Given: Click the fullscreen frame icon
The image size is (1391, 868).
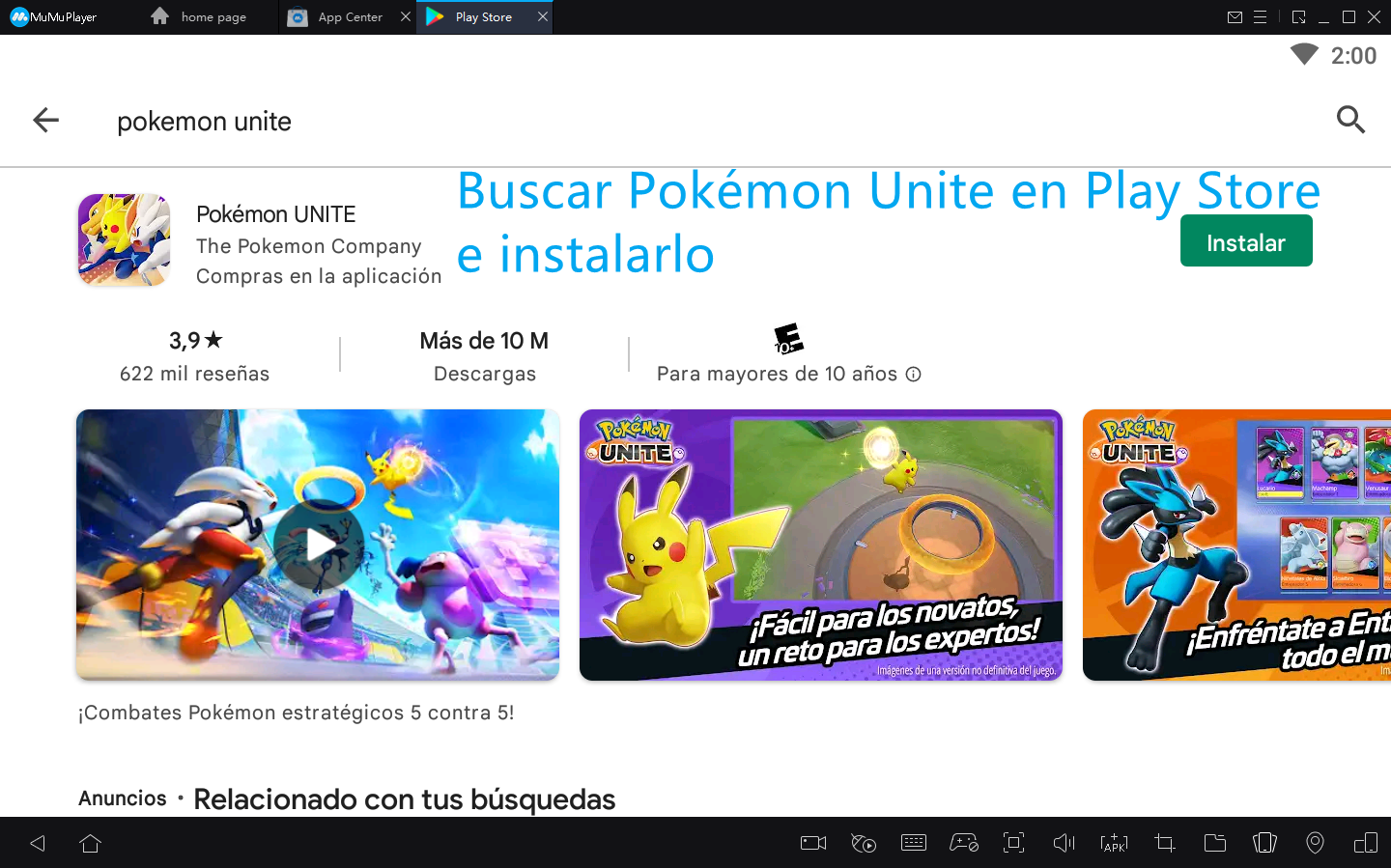Looking at the screenshot, I should tap(1013, 843).
